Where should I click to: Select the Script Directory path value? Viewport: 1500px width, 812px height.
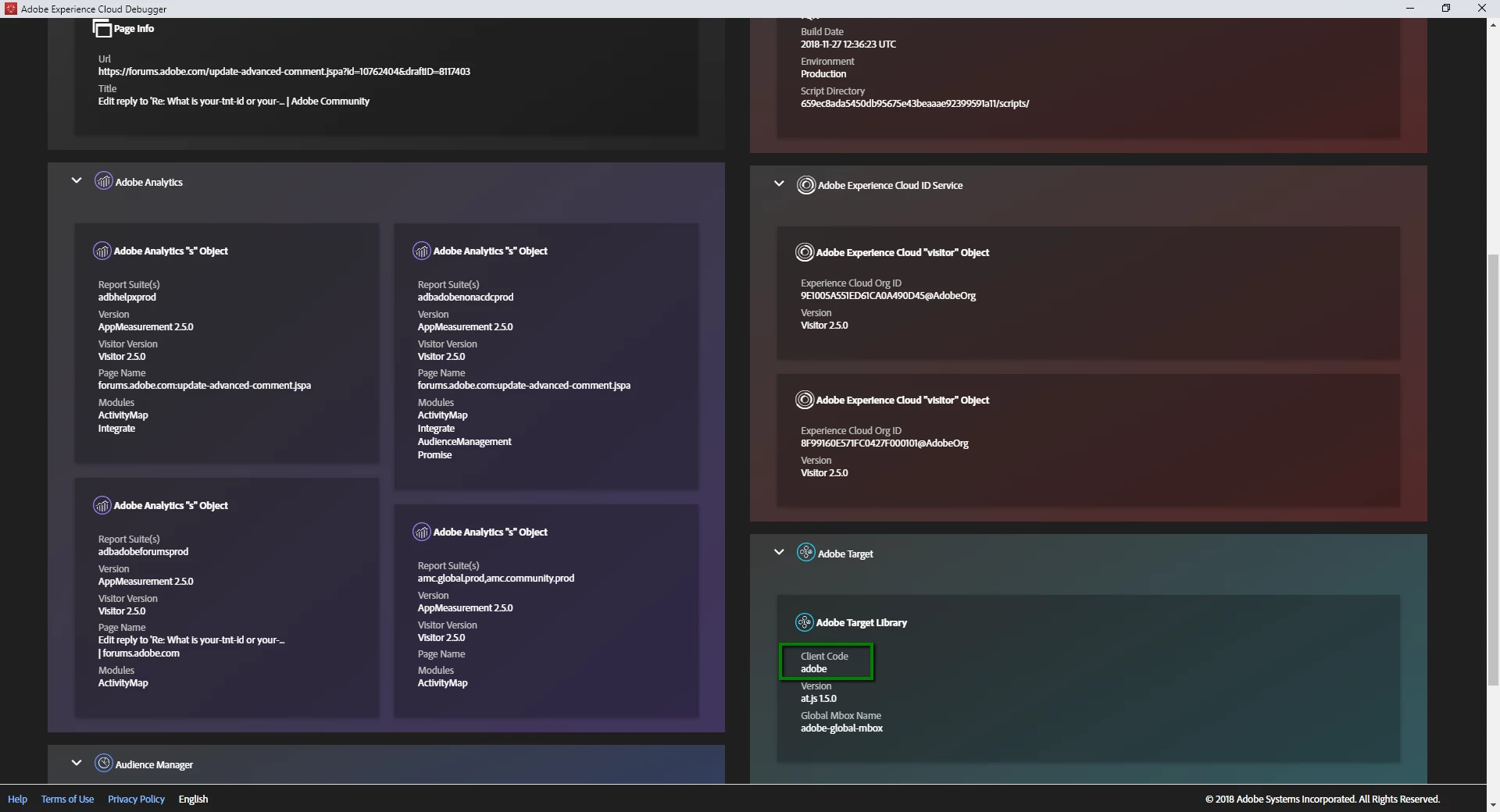coord(915,104)
